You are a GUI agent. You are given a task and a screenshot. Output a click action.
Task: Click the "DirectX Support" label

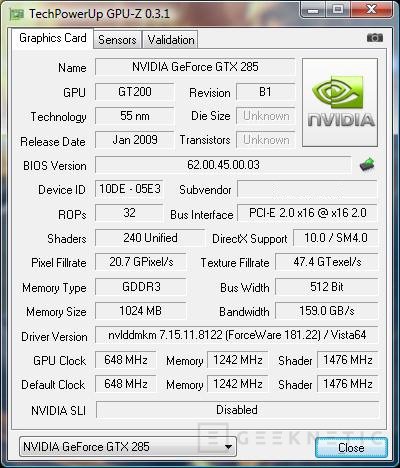[x=250, y=239]
